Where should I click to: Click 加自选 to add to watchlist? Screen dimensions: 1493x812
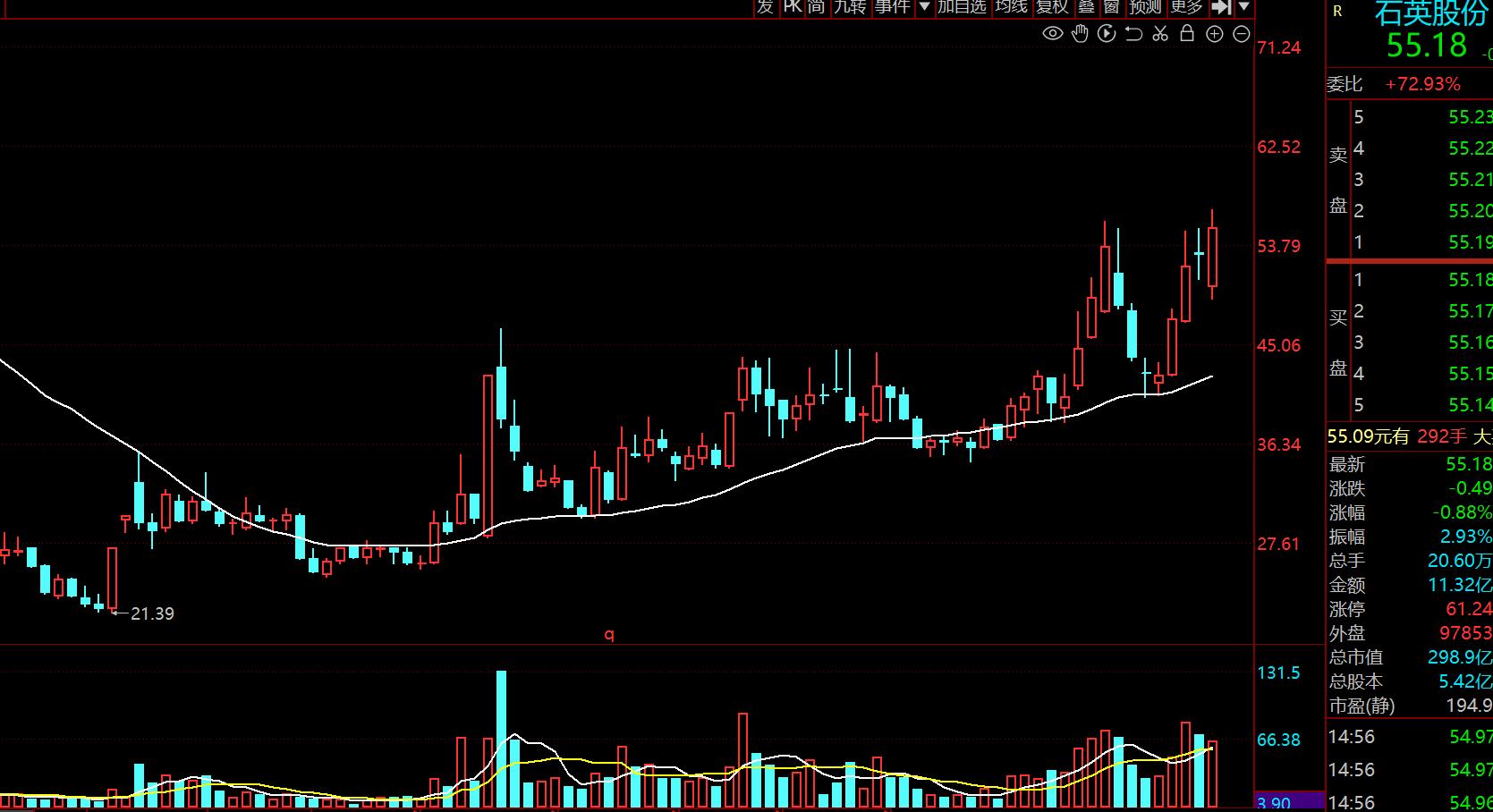(962, 7)
